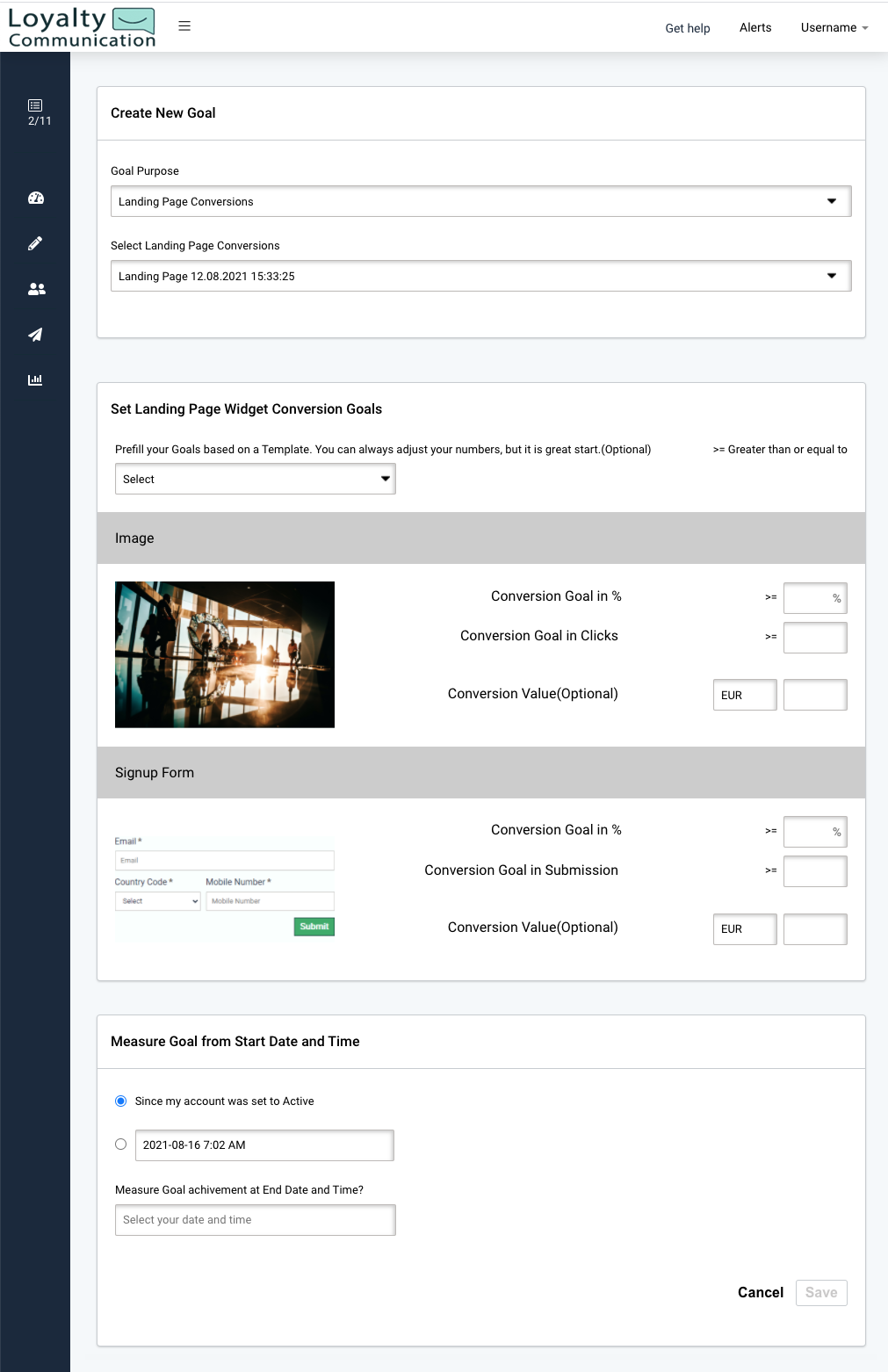This screenshot has height=1372, width=888.
Task: Open the hamburger menu icon
Action: [x=184, y=25]
